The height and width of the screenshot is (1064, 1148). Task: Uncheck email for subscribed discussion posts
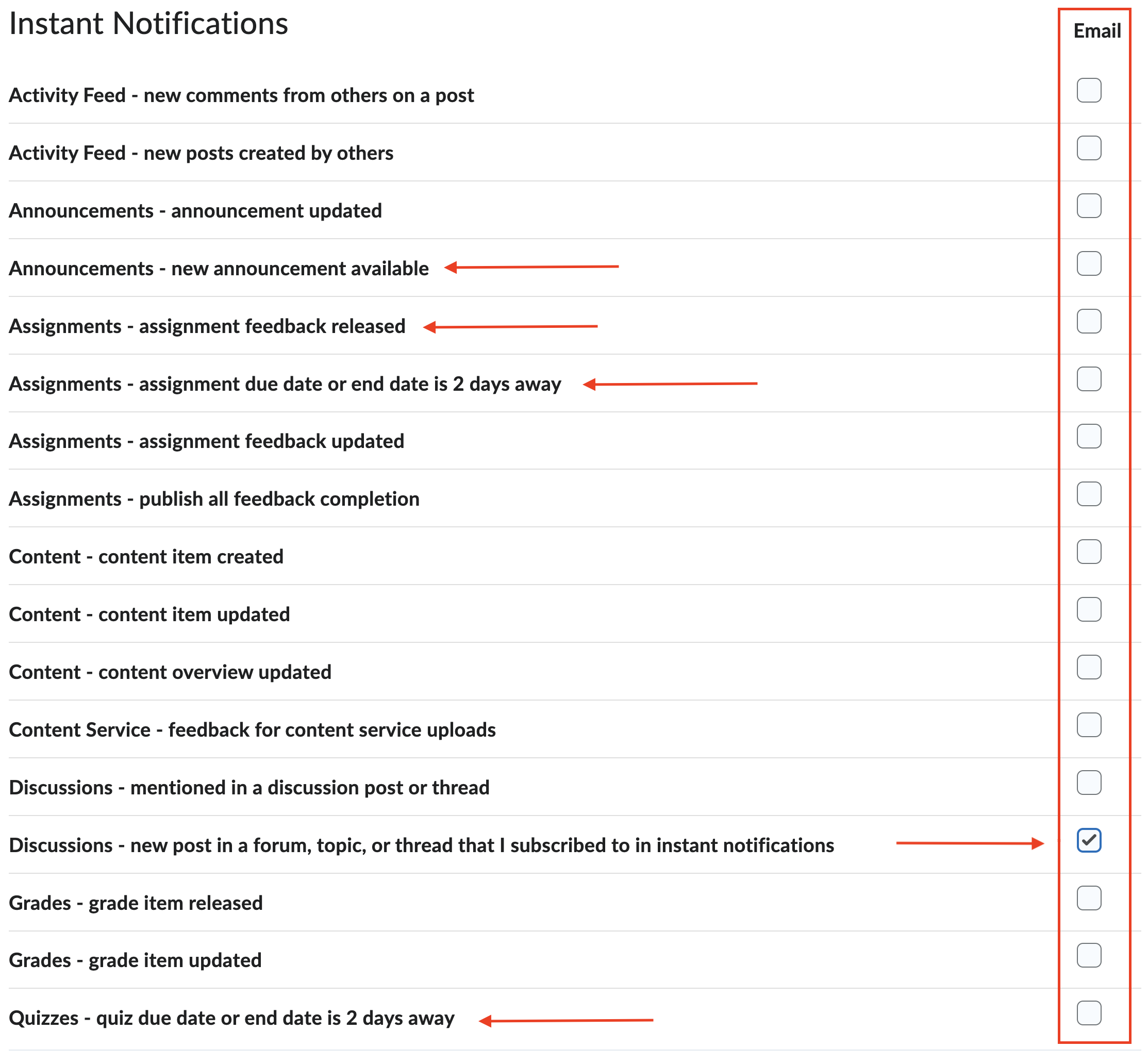click(x=1088, y=840)
